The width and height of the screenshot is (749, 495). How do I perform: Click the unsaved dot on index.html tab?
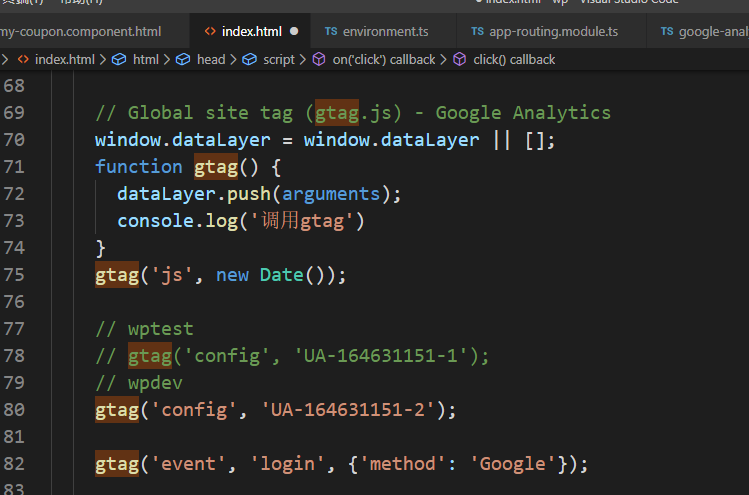(x=294, y=31)
